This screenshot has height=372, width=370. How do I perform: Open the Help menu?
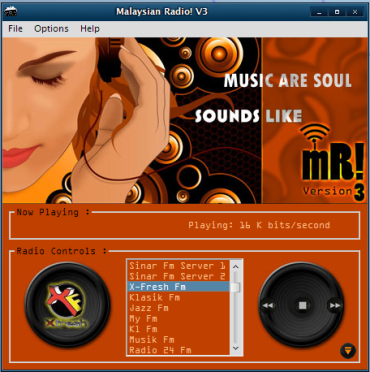click(90, 29)
